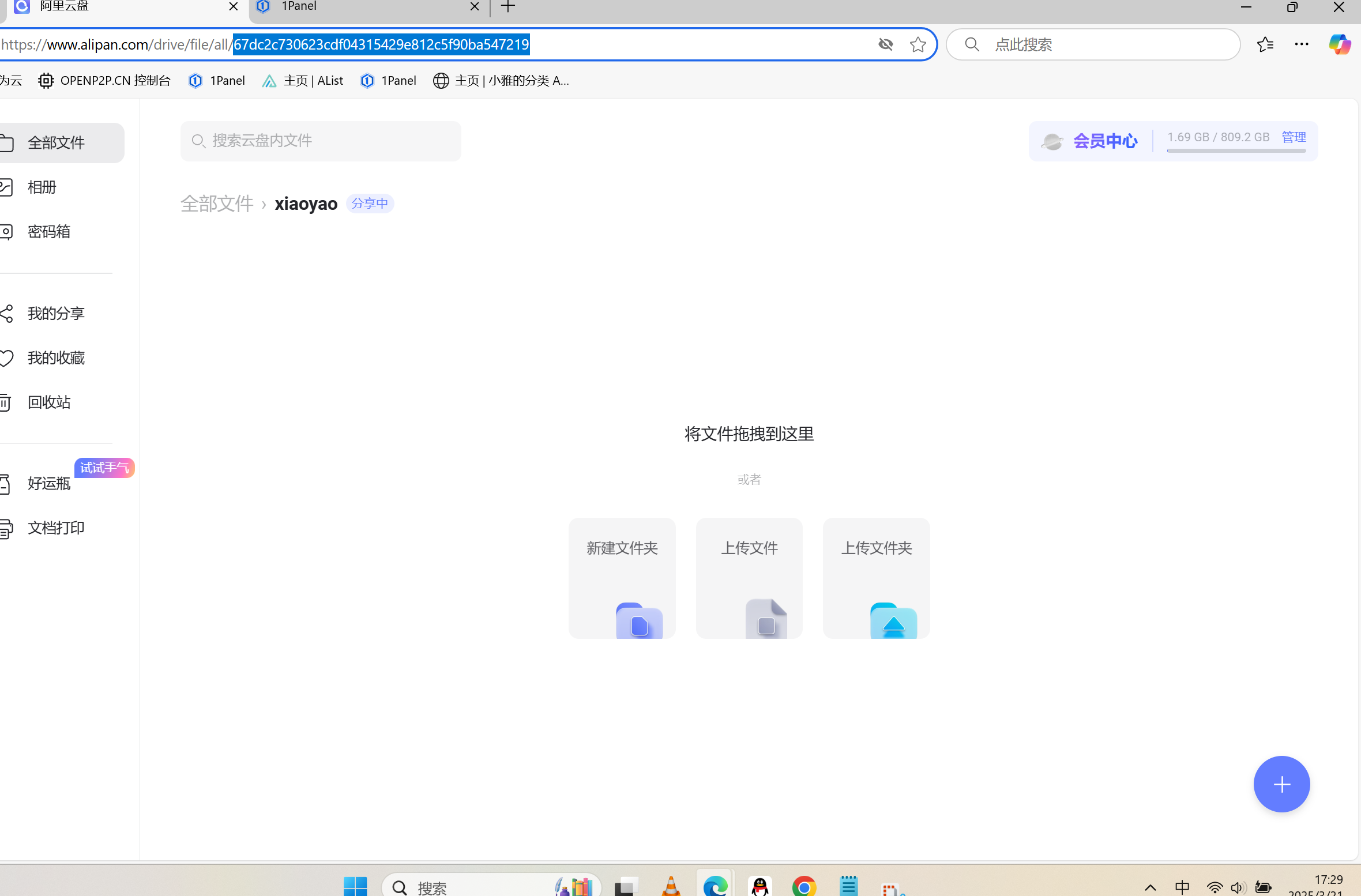Open 回收站 in the sidebar
Viewport: 1361px width, 896px height.
point(49,402)
